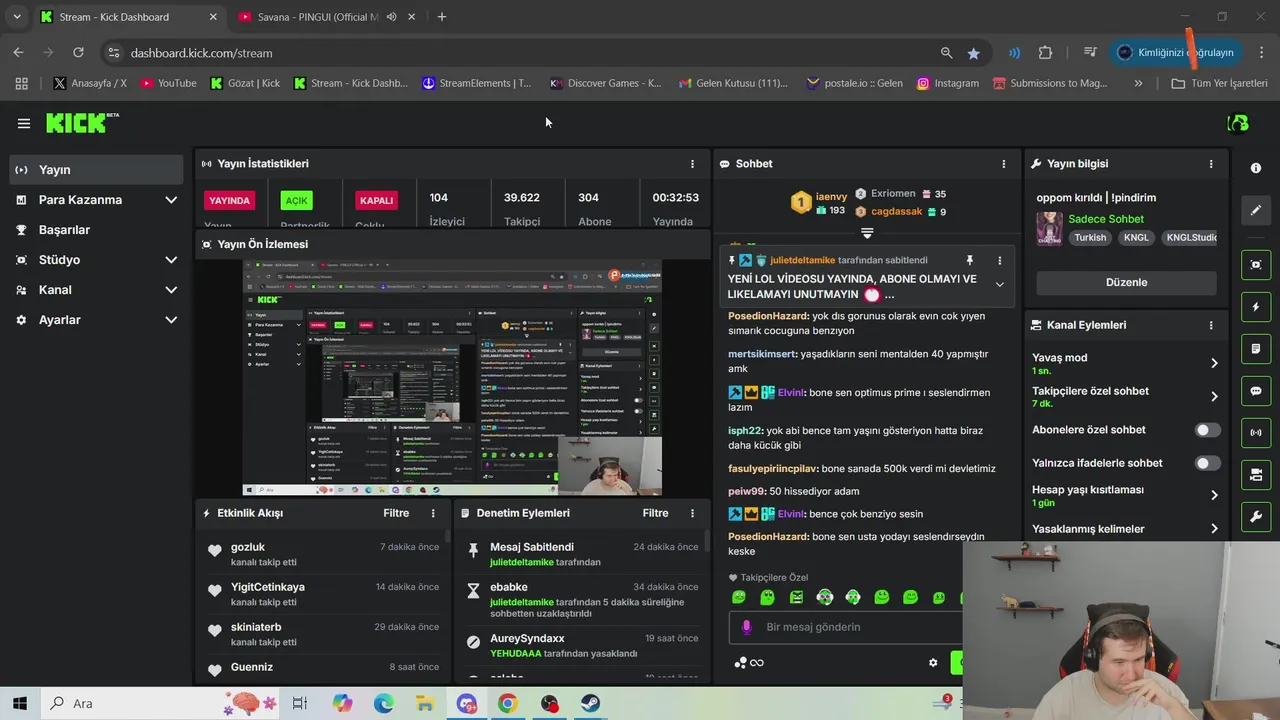Open the Windows Start menu
The image size is (1280, 720).
tap(20, 703)
